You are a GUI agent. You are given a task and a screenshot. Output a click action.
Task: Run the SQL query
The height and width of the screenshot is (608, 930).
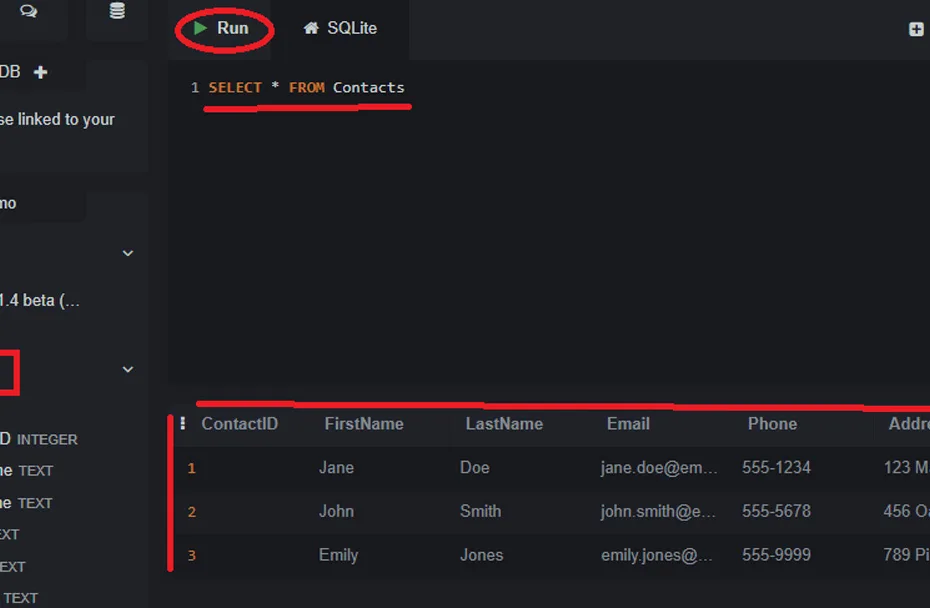pos(223,28)
